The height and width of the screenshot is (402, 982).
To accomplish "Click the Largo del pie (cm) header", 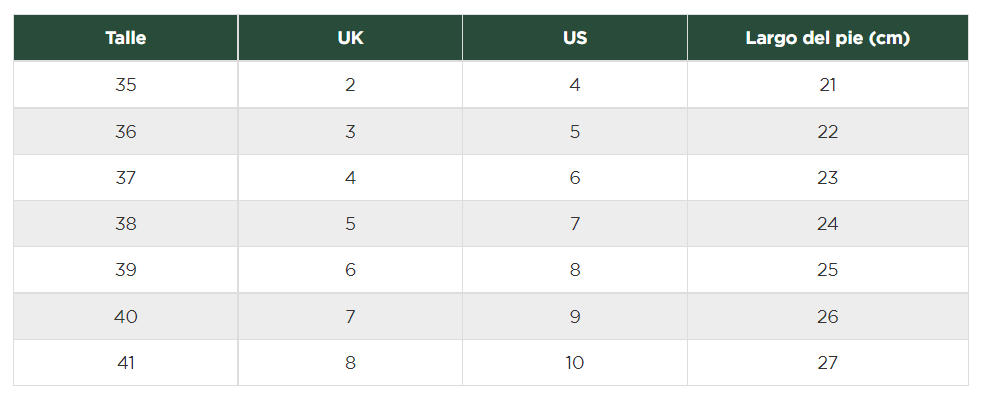I will [x=828, y=38].
